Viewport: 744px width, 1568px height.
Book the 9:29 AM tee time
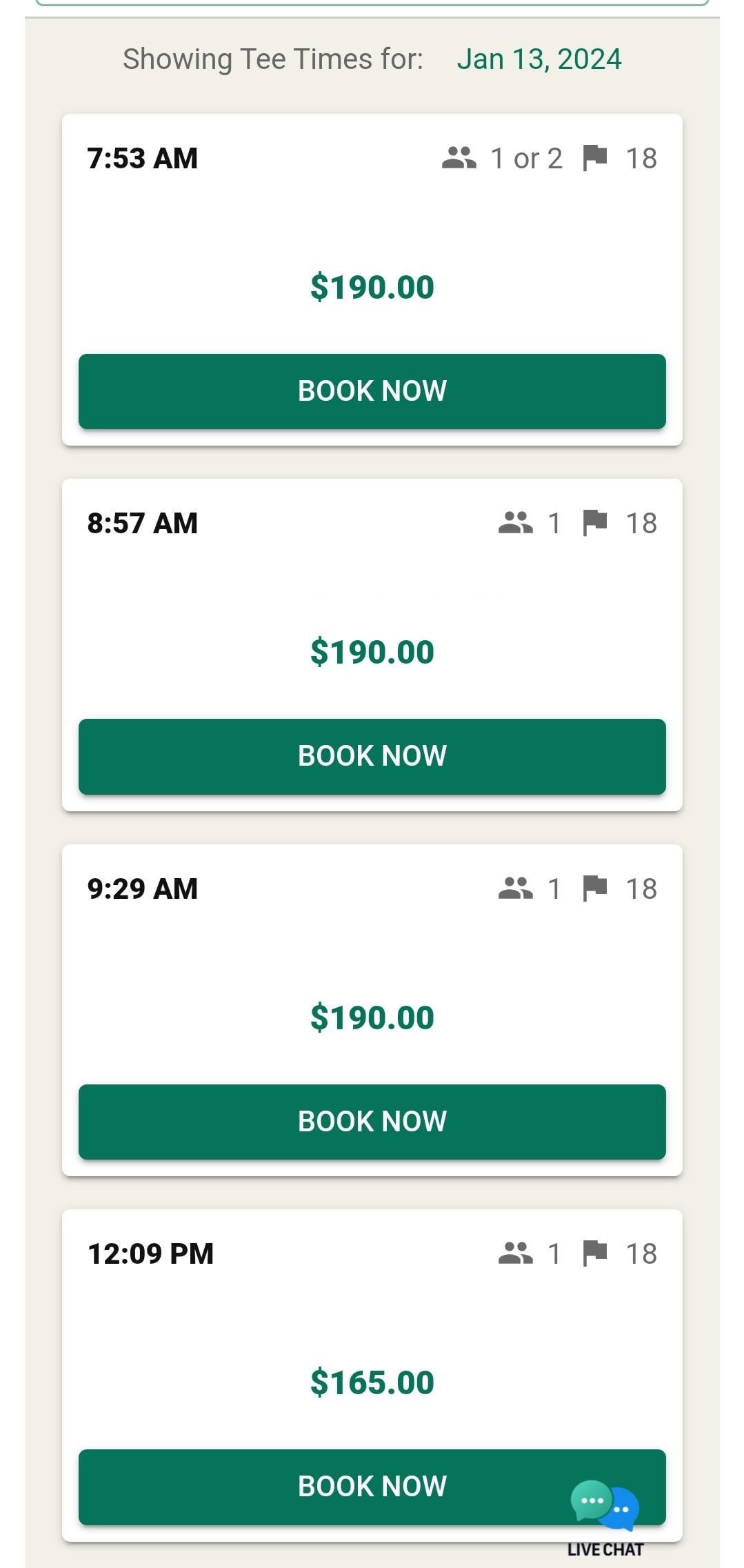pos(372,1122)
